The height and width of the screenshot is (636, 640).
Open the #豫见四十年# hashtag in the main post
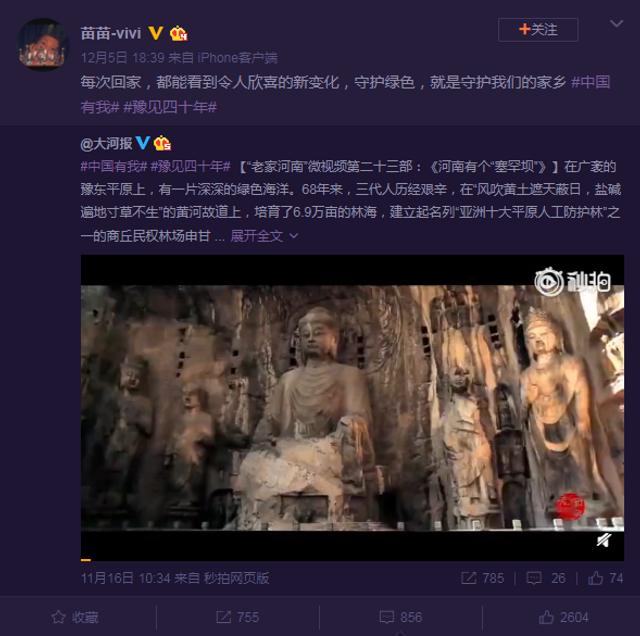170,107
